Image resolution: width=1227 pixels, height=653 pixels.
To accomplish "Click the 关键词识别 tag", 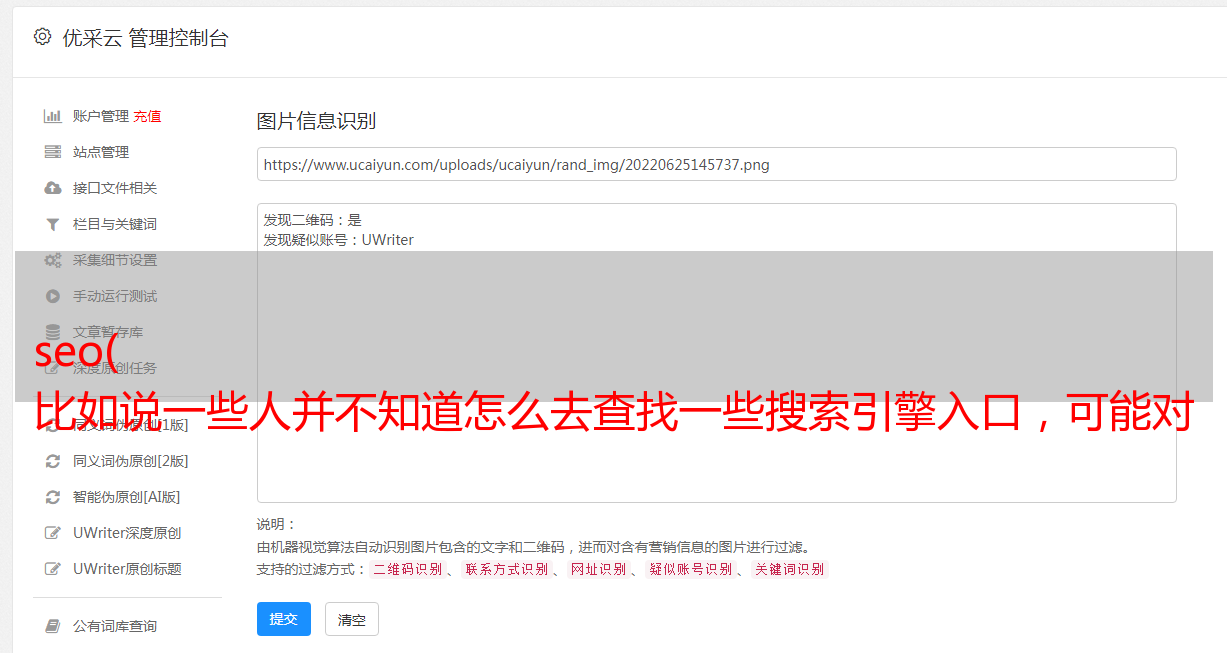I will (x=790, y=569).
